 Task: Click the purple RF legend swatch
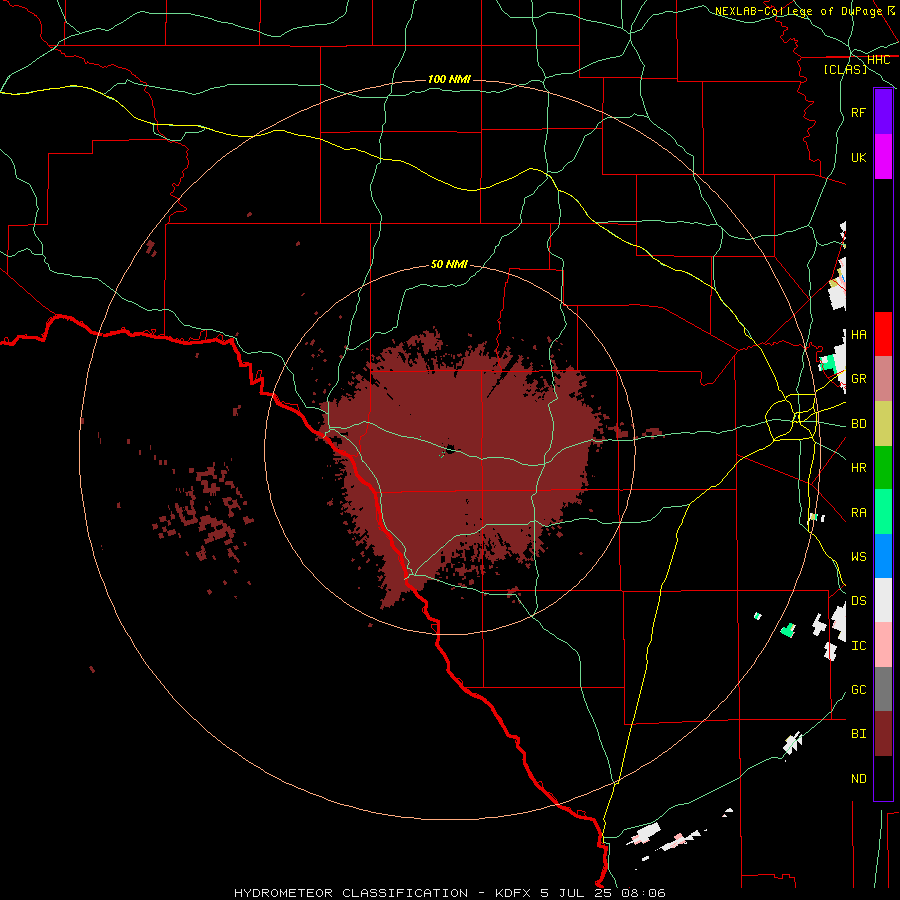(883, 112)
